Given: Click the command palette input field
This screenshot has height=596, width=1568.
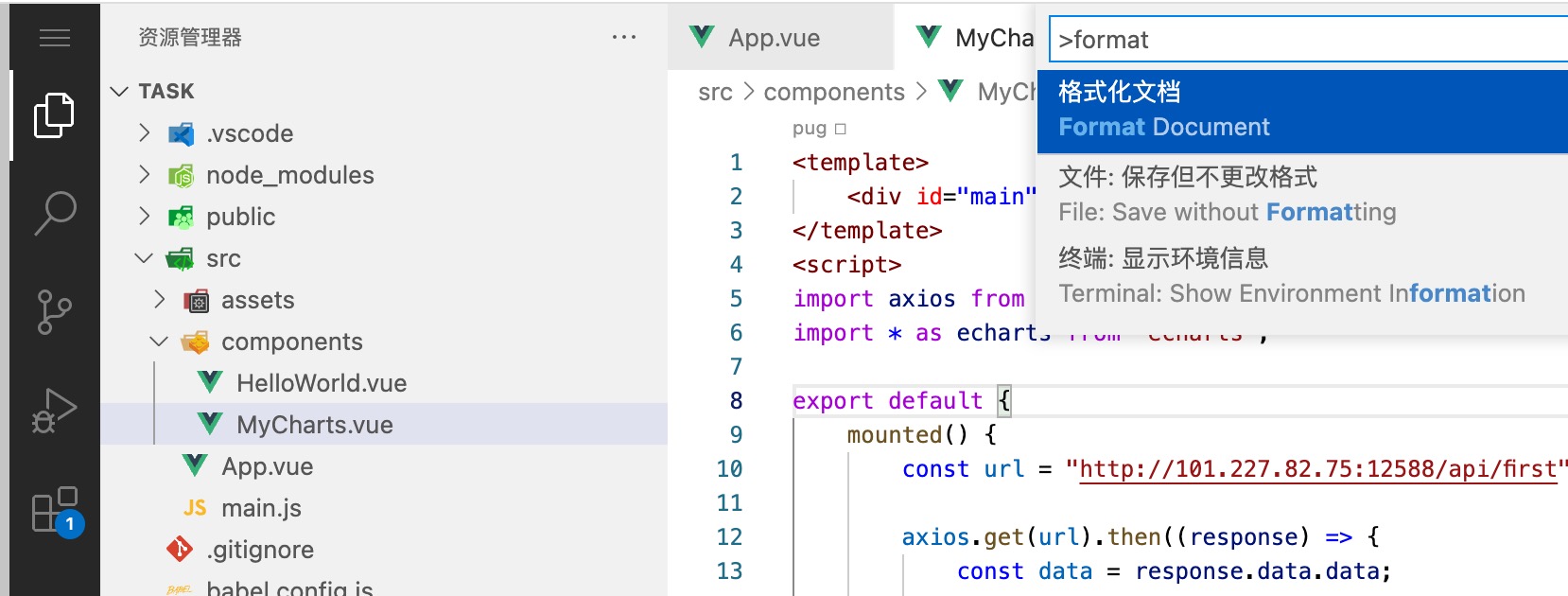Looking at the screenshot, I should 1310,40.
